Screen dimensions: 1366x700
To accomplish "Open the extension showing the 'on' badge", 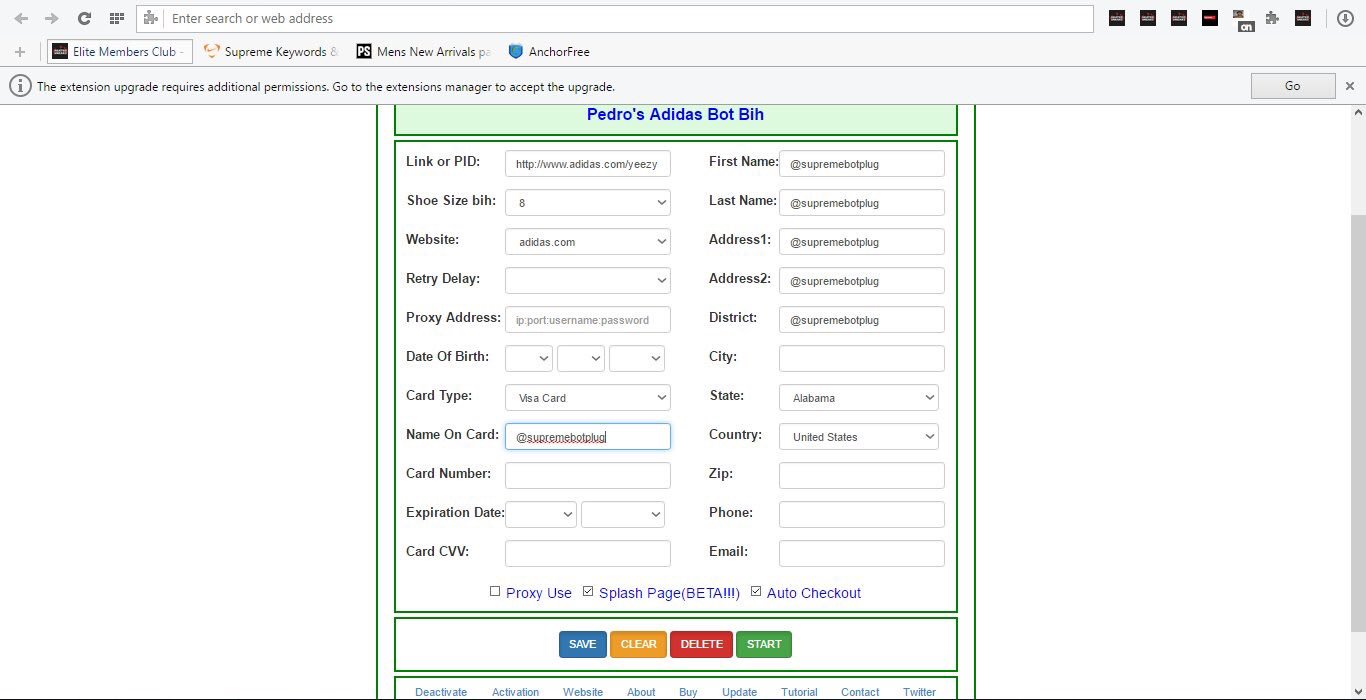I will tap(1243, 19).
